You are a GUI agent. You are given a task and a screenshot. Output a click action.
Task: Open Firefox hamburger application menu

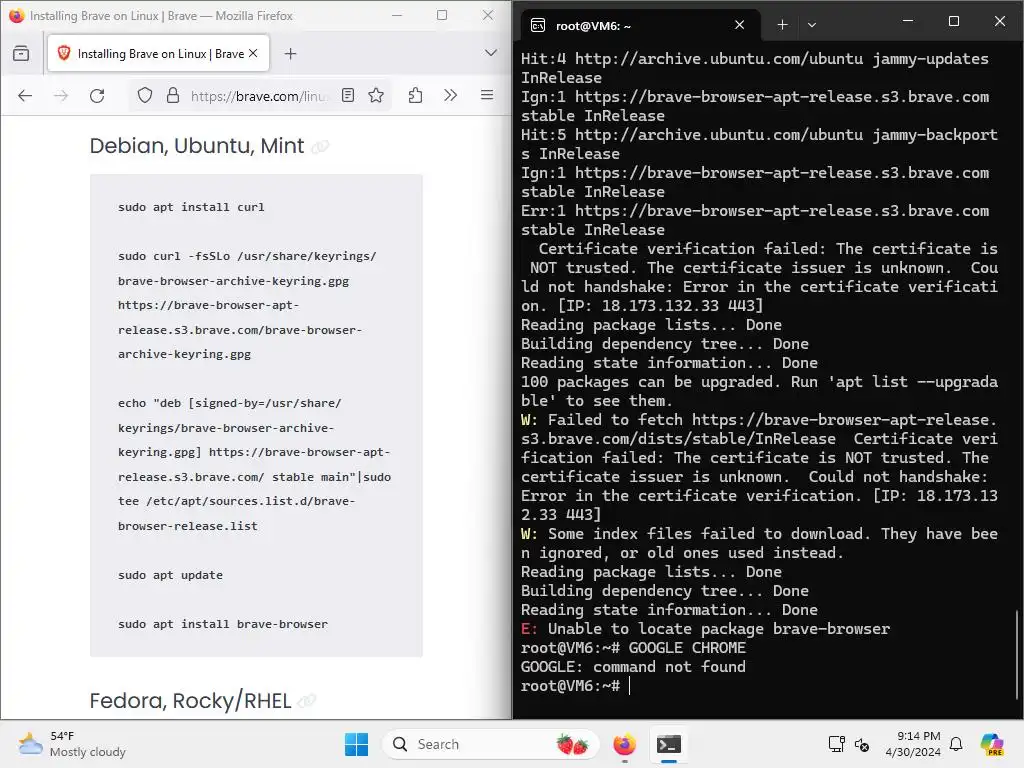tap(487, 95)
